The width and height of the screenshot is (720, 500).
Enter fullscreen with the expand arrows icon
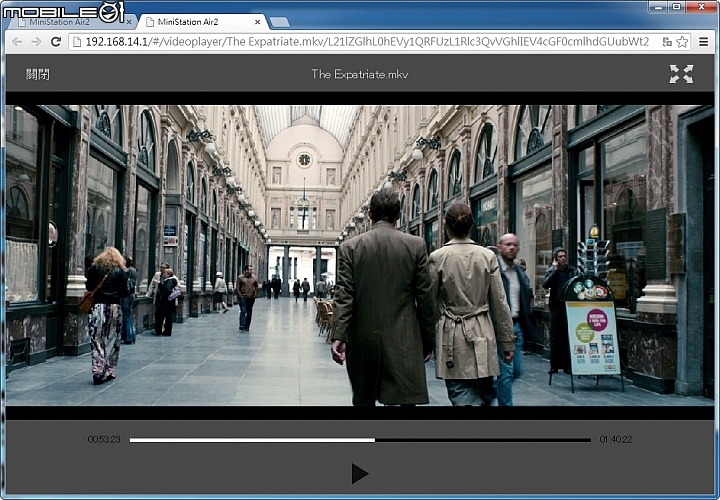681,74
